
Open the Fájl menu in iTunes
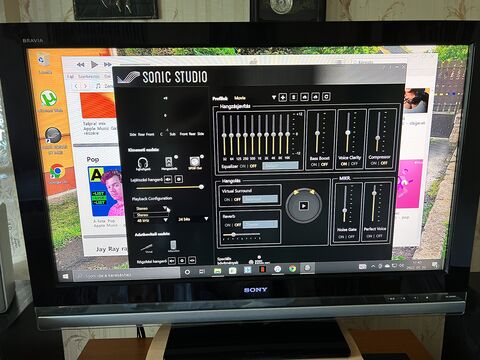coord(70,76)
